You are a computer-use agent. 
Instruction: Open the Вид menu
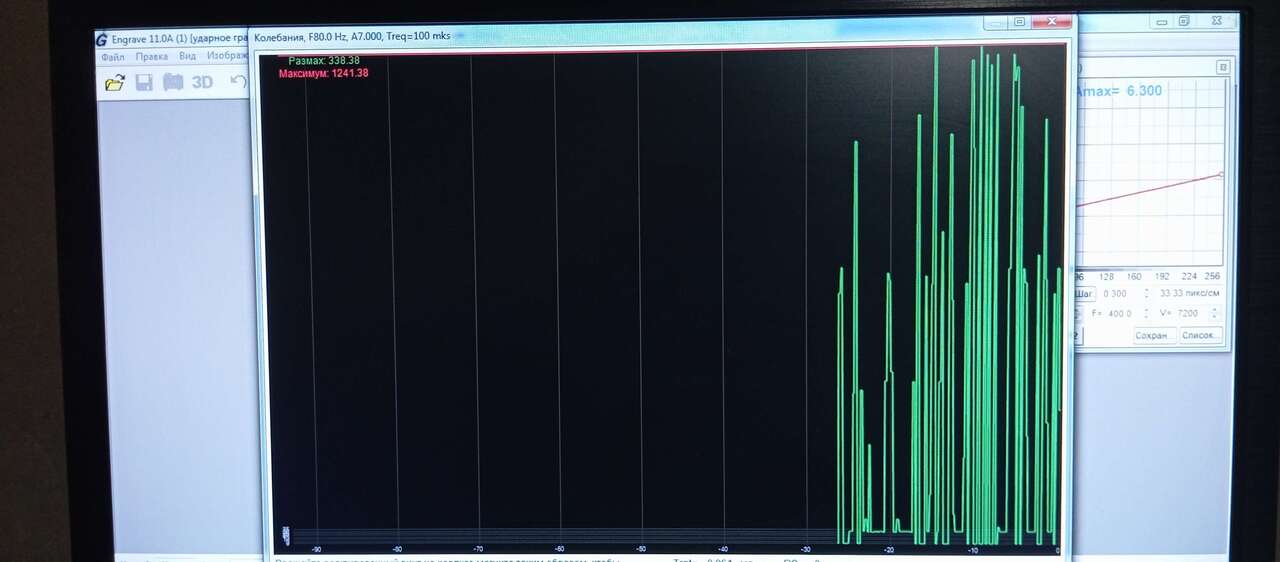click(x=187, y=57)
